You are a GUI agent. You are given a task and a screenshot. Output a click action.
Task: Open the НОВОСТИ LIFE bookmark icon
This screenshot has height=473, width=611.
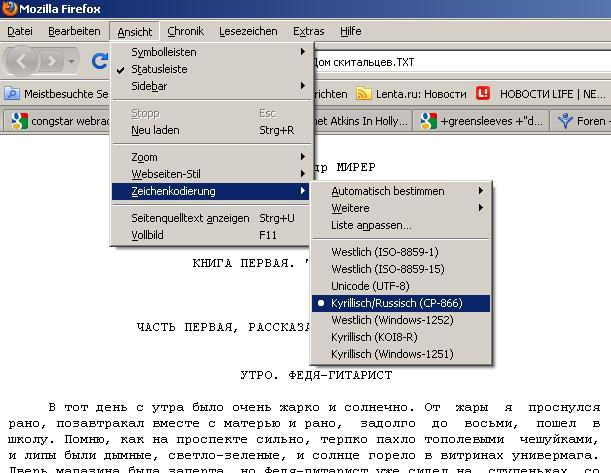coord(483,94)
